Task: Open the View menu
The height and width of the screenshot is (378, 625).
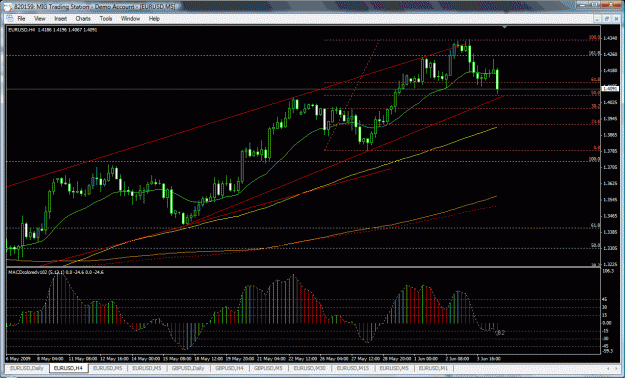Action: point(40,19)
